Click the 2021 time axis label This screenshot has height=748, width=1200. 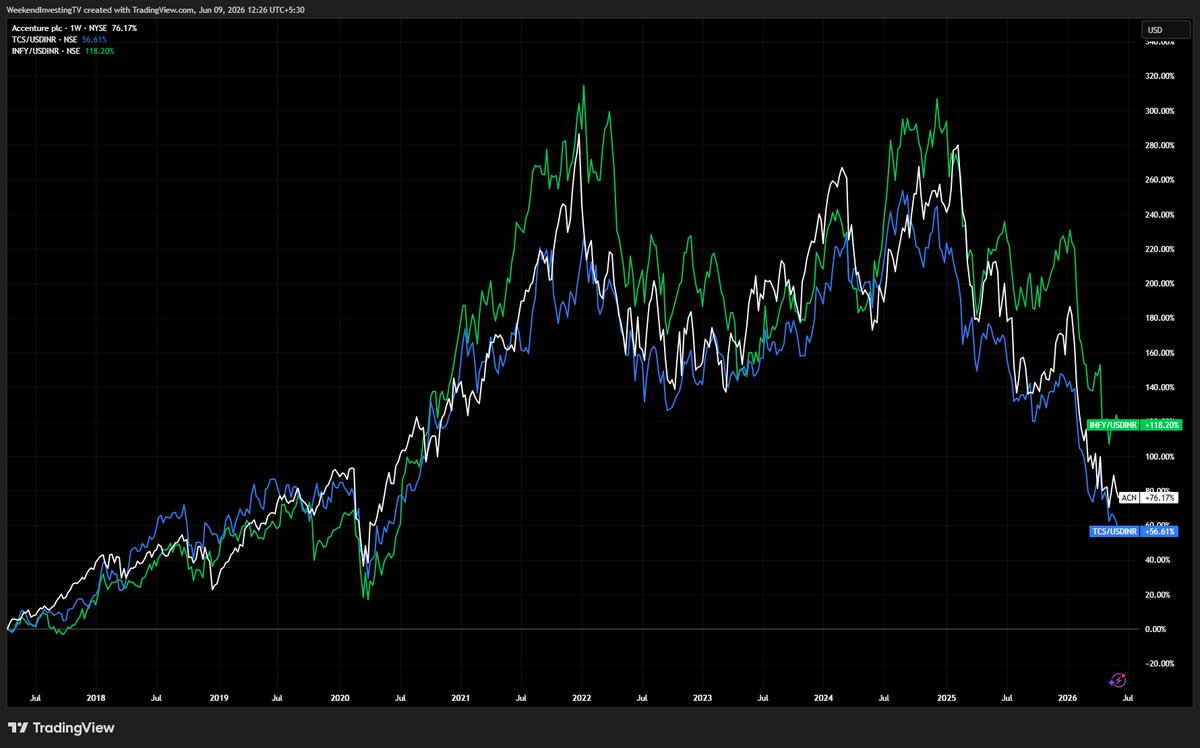pos(461,696)
